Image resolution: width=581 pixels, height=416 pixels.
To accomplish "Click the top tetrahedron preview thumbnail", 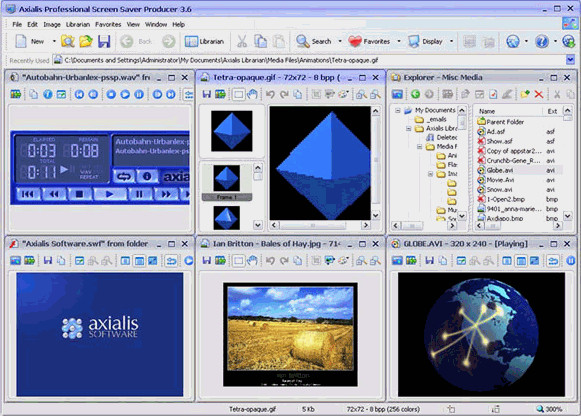I will click(x=232, y=131).
